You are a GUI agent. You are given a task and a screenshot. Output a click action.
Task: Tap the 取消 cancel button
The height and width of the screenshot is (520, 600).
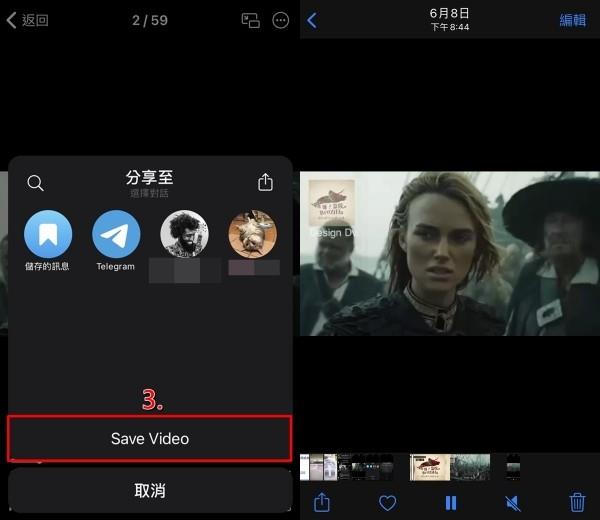150,491
